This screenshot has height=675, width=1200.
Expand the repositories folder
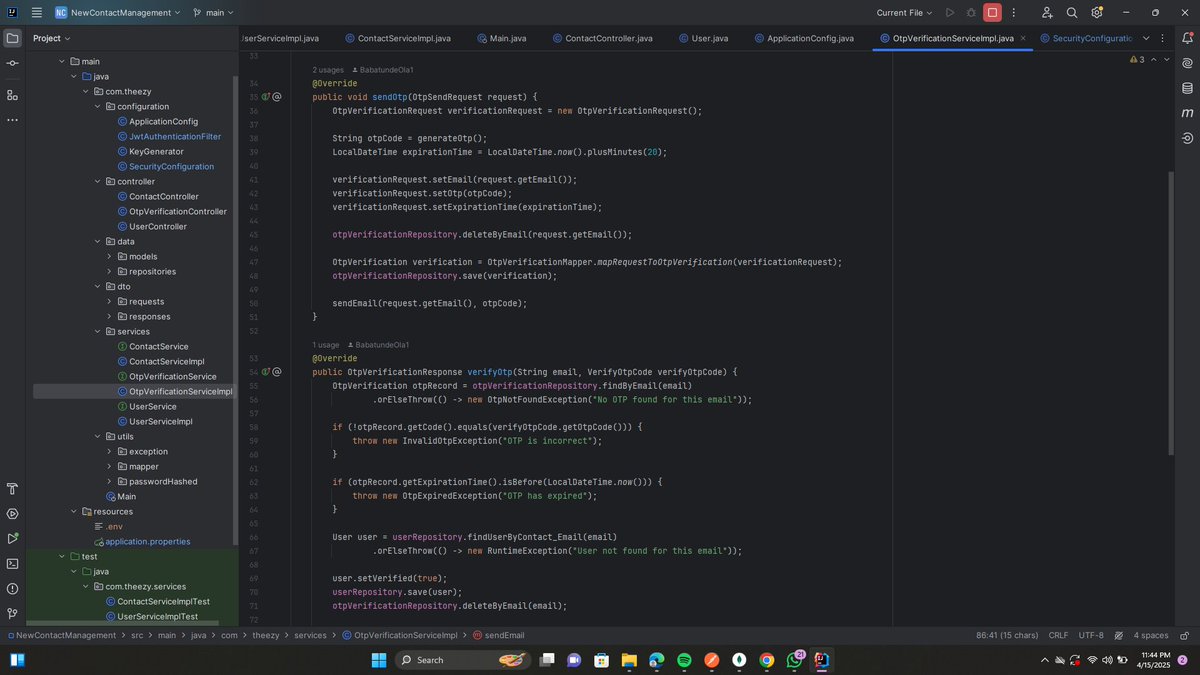coord(110,271)
